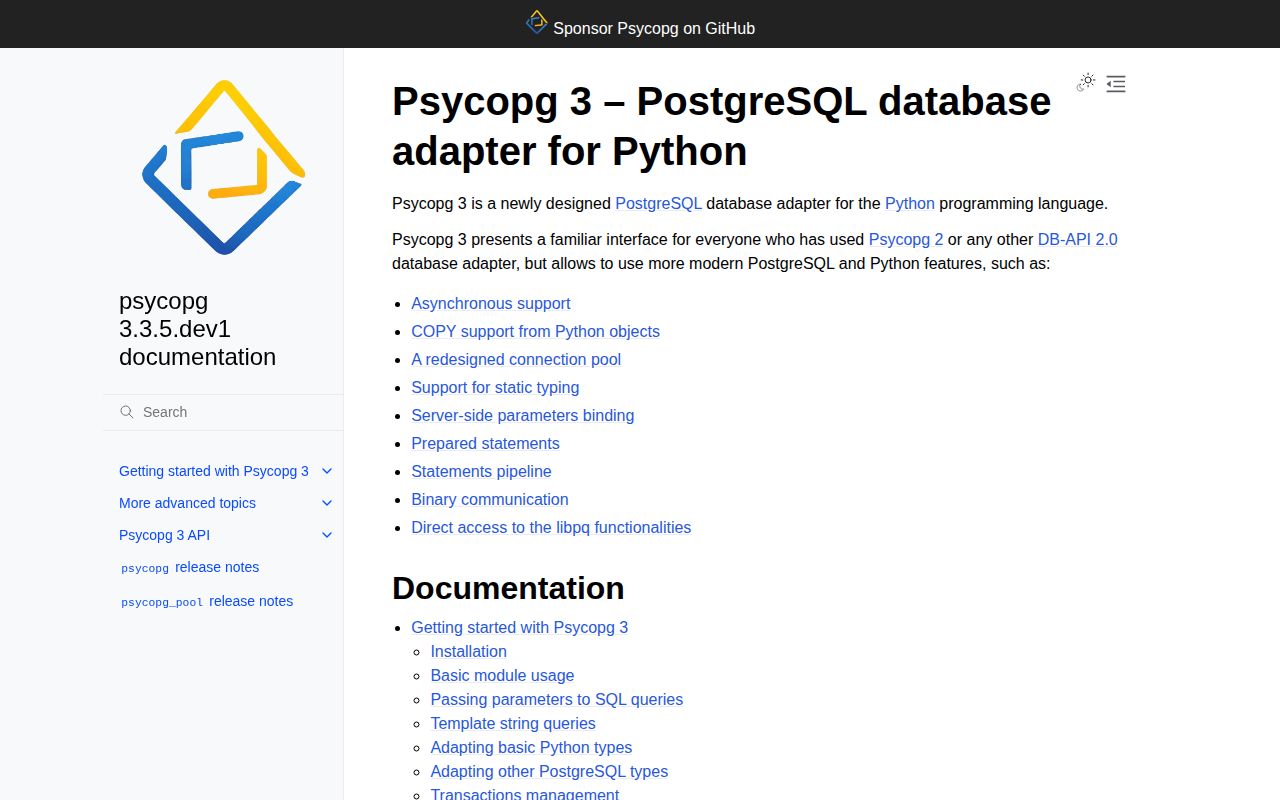
Task: Open the Installation link
Action: (469, 651)
